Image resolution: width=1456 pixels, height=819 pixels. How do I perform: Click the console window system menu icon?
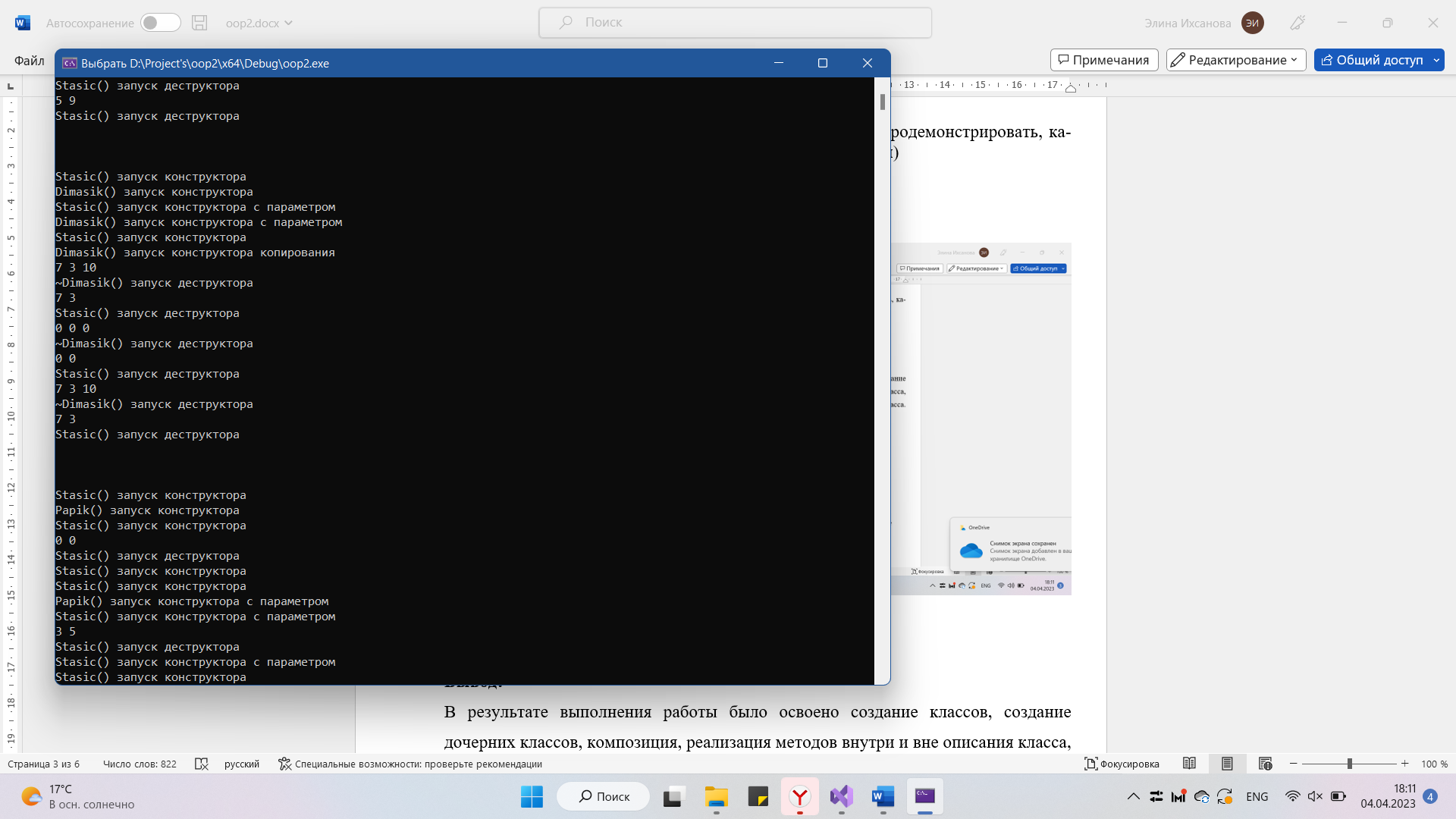point(70,63)
